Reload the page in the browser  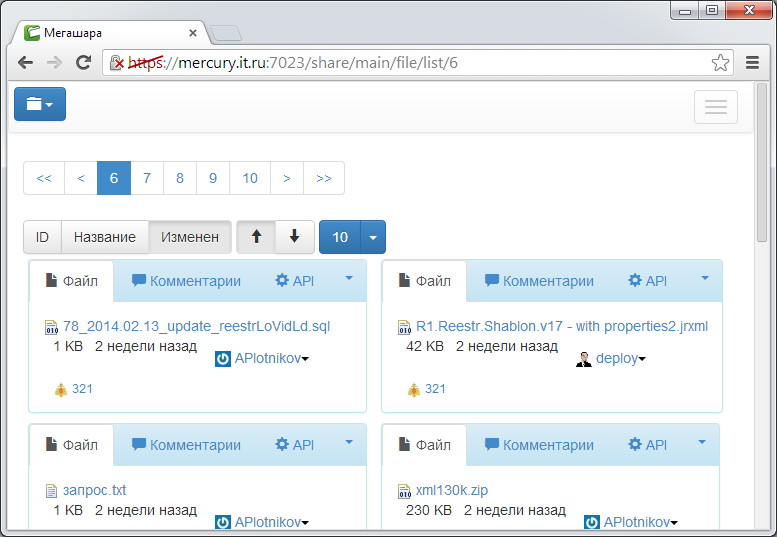pos(84,62)
